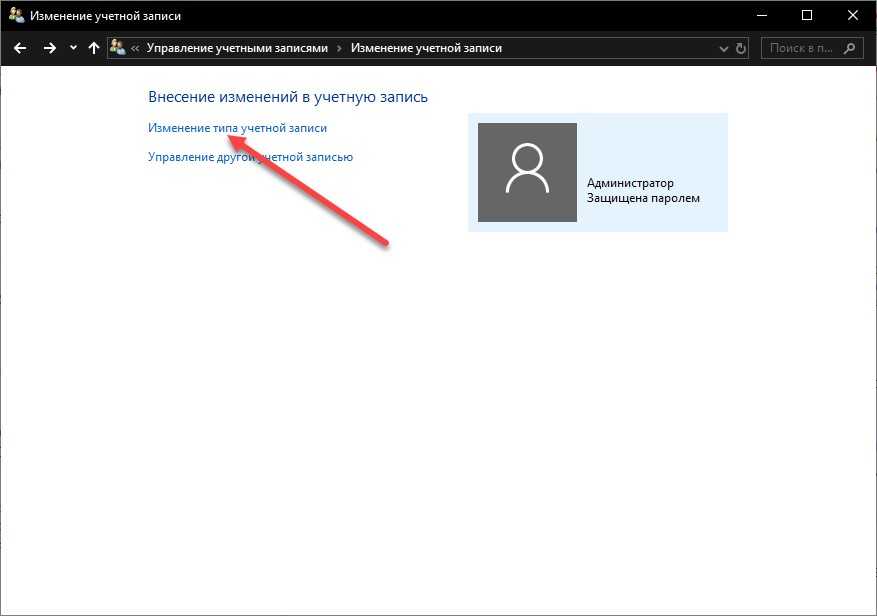
Task: Open Изменение типа учетной записи link
Action: 237,128
